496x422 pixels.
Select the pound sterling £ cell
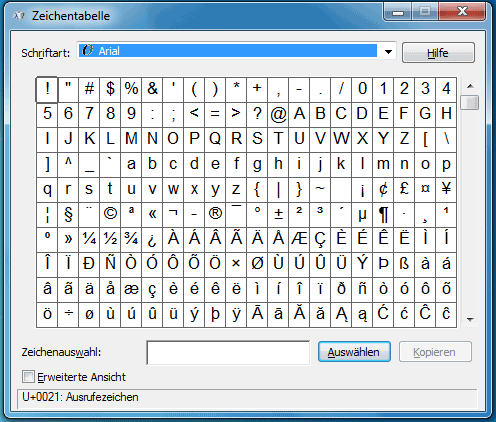[404, 190]
